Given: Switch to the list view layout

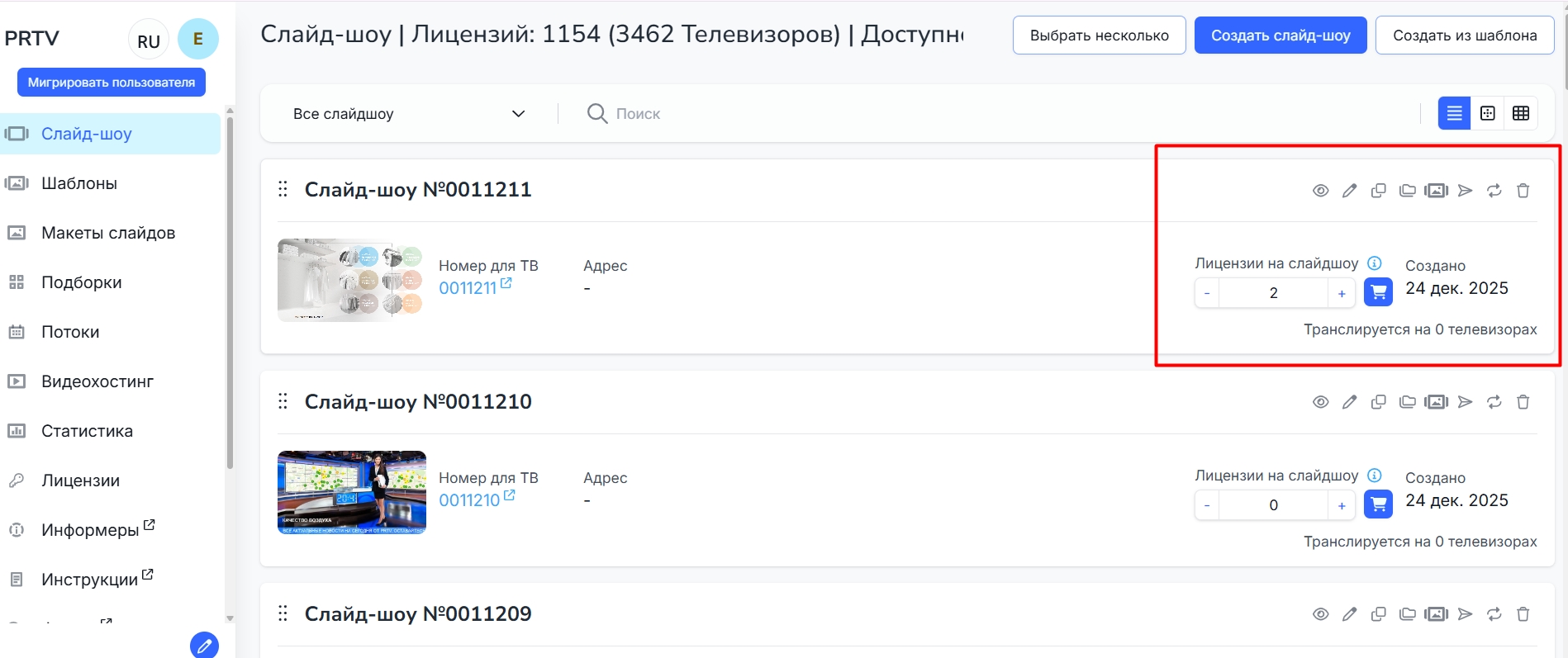Looking at the screenshot, I should 1454,114.
